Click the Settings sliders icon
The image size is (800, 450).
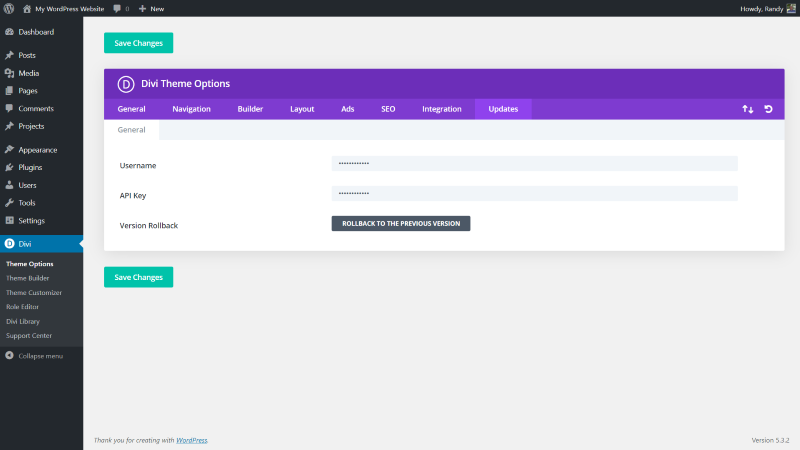tap(9, 220)
